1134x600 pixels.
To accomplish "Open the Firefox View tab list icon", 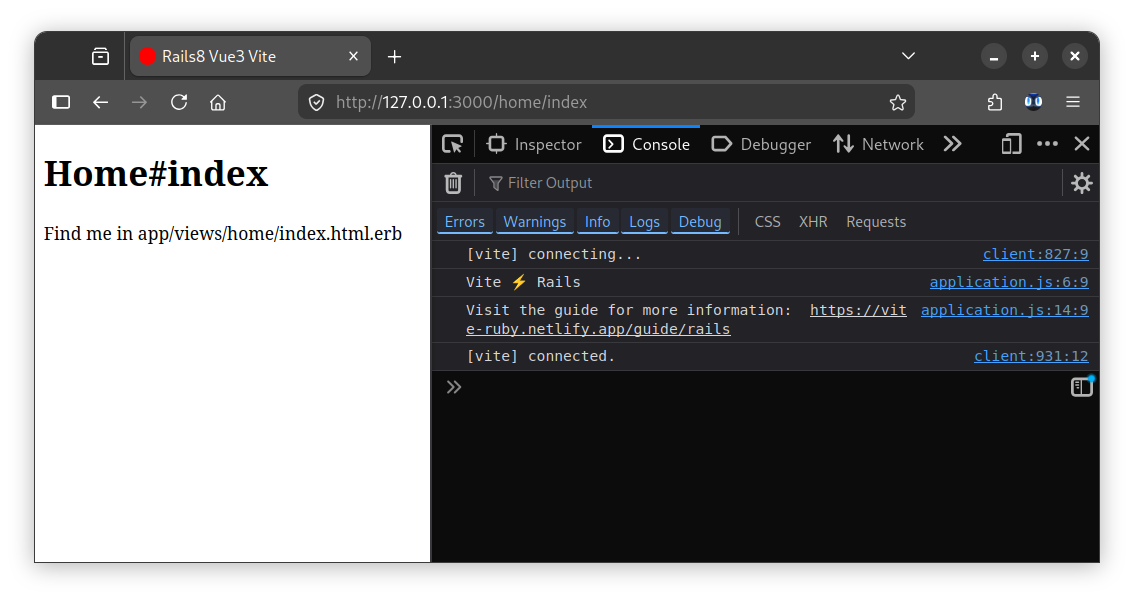I will [101, 56].
